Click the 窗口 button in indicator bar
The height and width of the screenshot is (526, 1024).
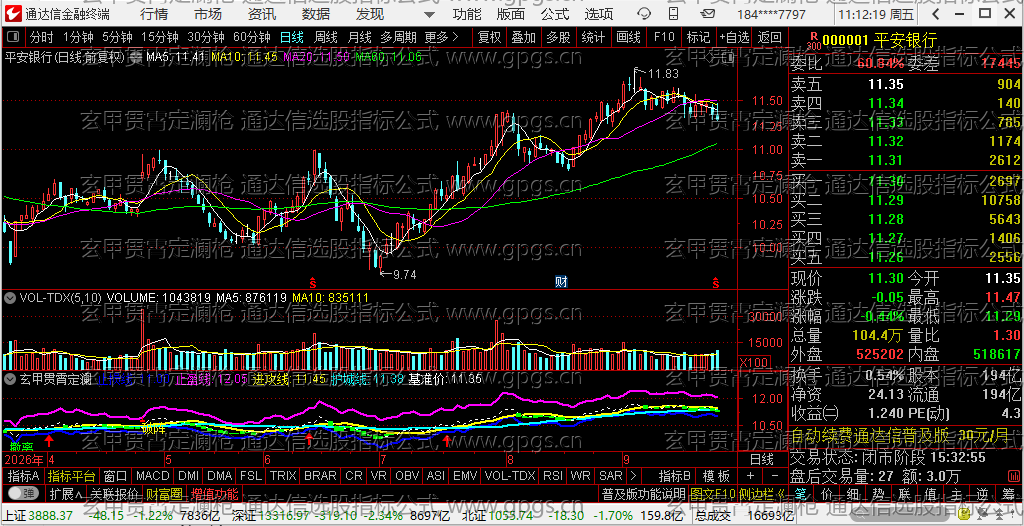click(116, 475)
